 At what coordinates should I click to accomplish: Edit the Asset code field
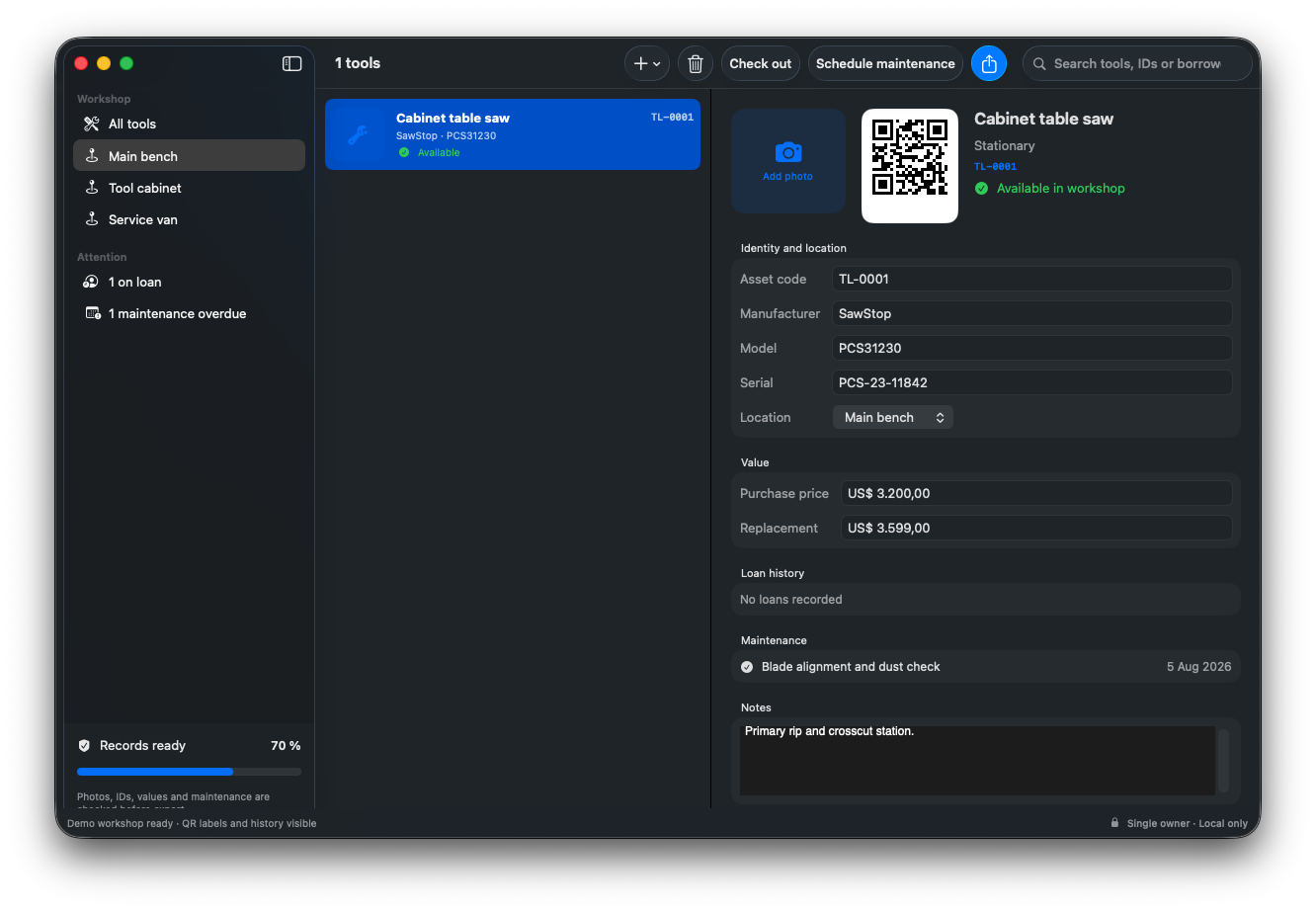(1031, 279)
